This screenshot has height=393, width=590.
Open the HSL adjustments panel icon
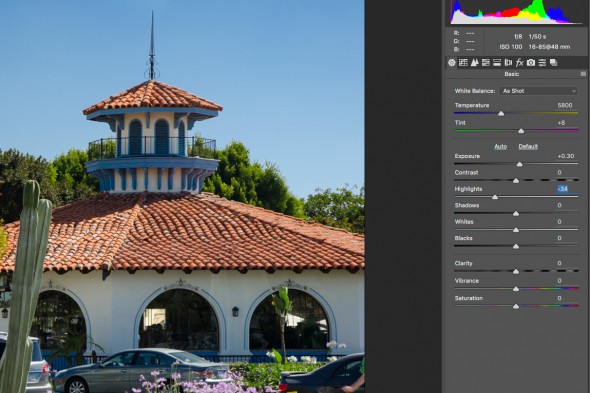486,62
